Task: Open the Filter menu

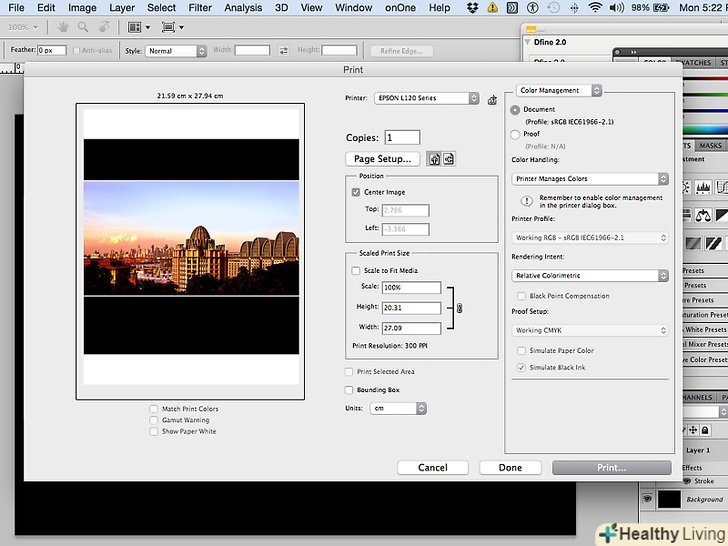Action: tap(200, 8)
